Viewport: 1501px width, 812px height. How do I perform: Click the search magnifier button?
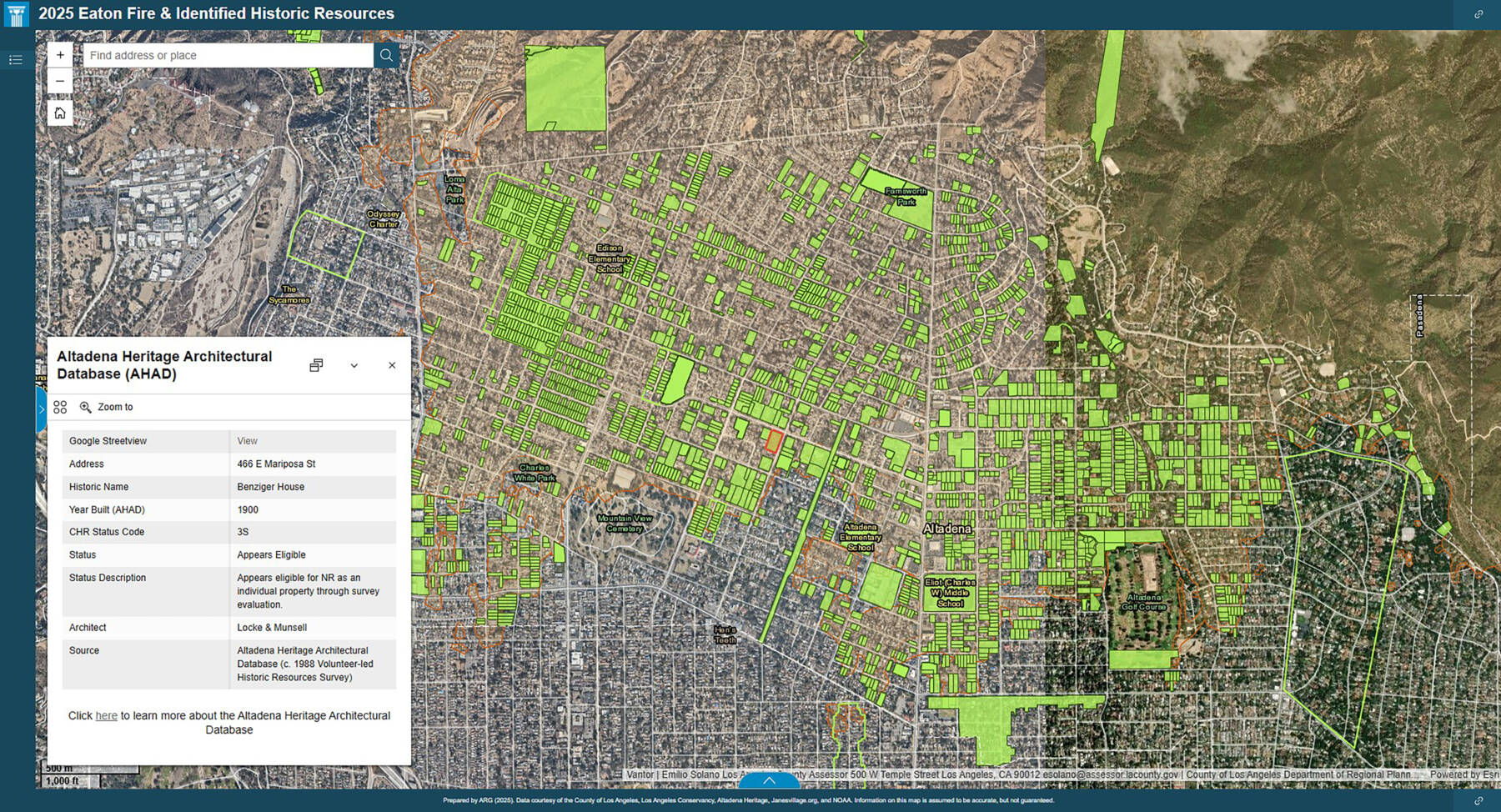pyautogui.click(x=386, y=55)
